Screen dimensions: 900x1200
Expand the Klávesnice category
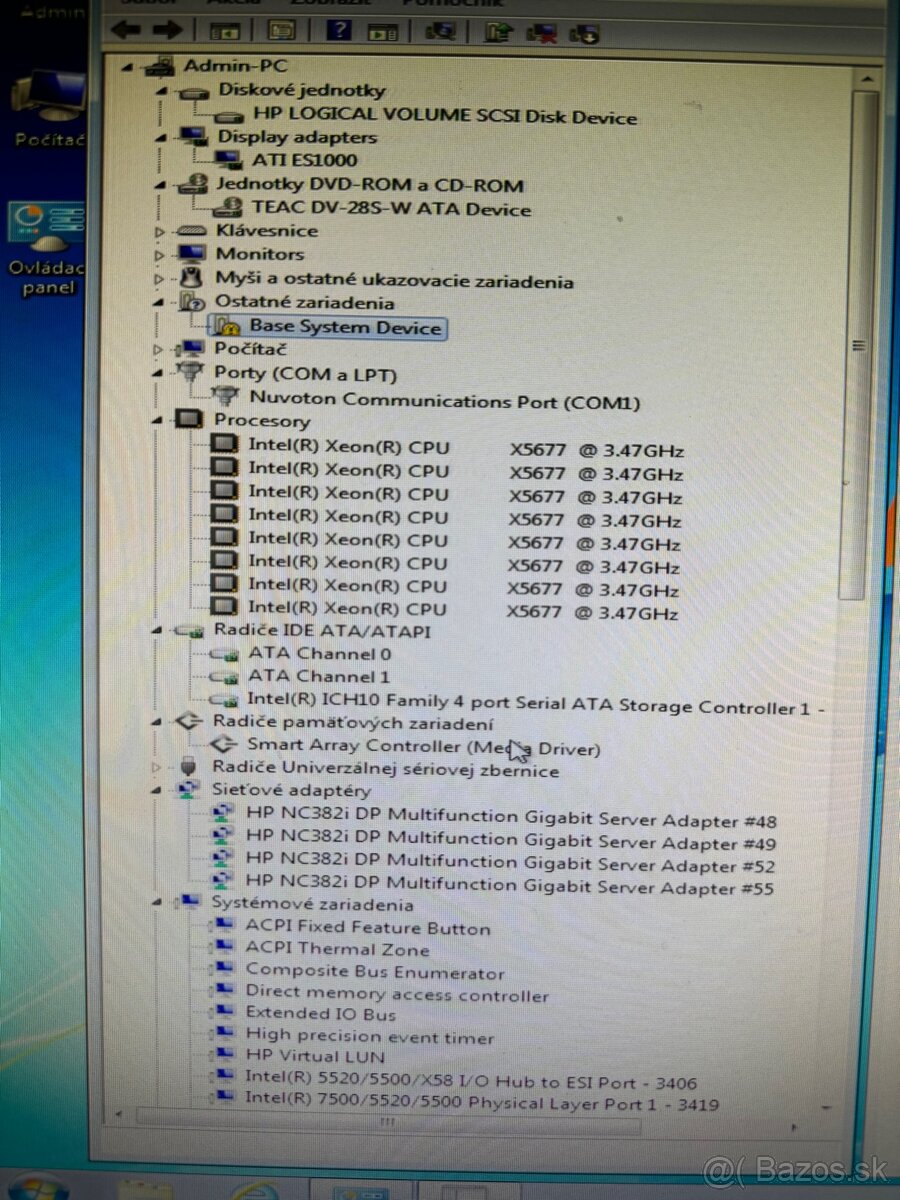click(160, 230)
